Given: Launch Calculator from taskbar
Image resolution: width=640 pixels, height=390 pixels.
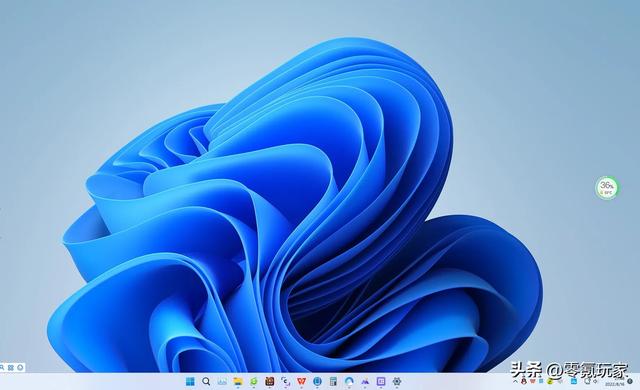Looking at the screenshot, I should [x=333, y=381].
